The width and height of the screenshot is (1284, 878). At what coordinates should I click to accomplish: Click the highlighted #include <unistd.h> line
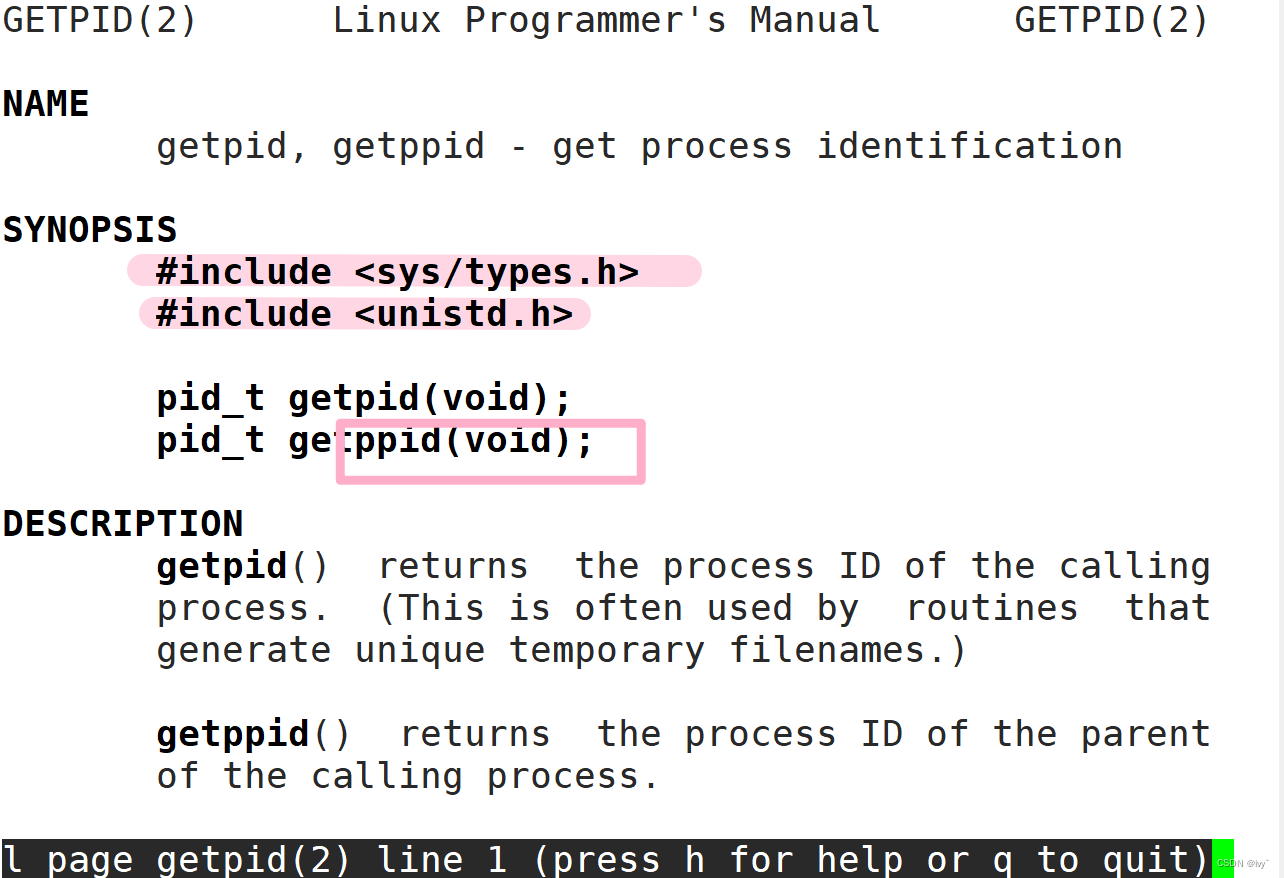(x=364, y=314)
